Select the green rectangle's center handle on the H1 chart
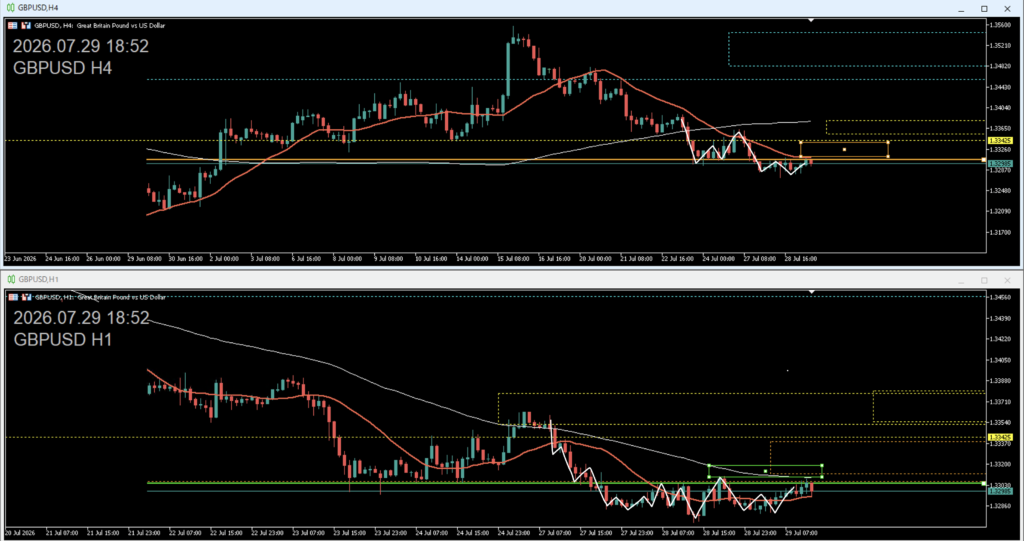1024x541 pixels. coord(765,471)
